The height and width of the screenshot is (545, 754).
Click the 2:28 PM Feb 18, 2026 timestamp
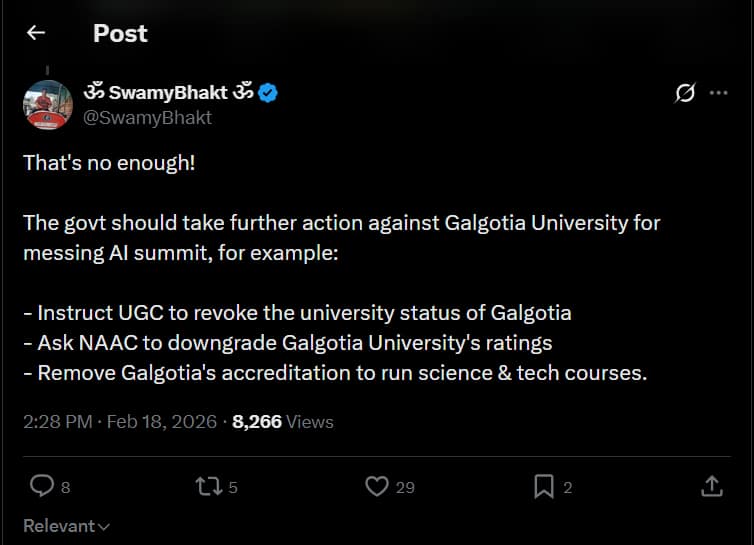click(x=119, y=422)
